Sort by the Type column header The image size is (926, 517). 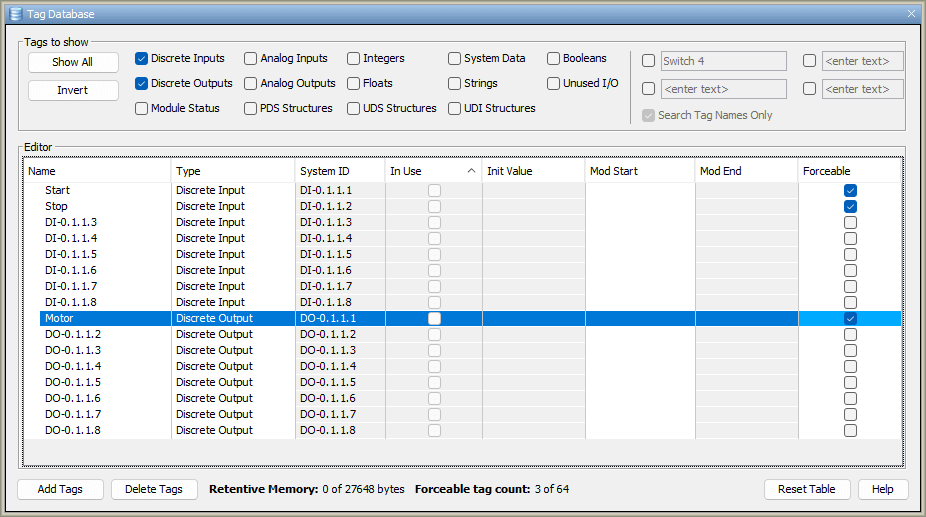(x=232, y=171)
